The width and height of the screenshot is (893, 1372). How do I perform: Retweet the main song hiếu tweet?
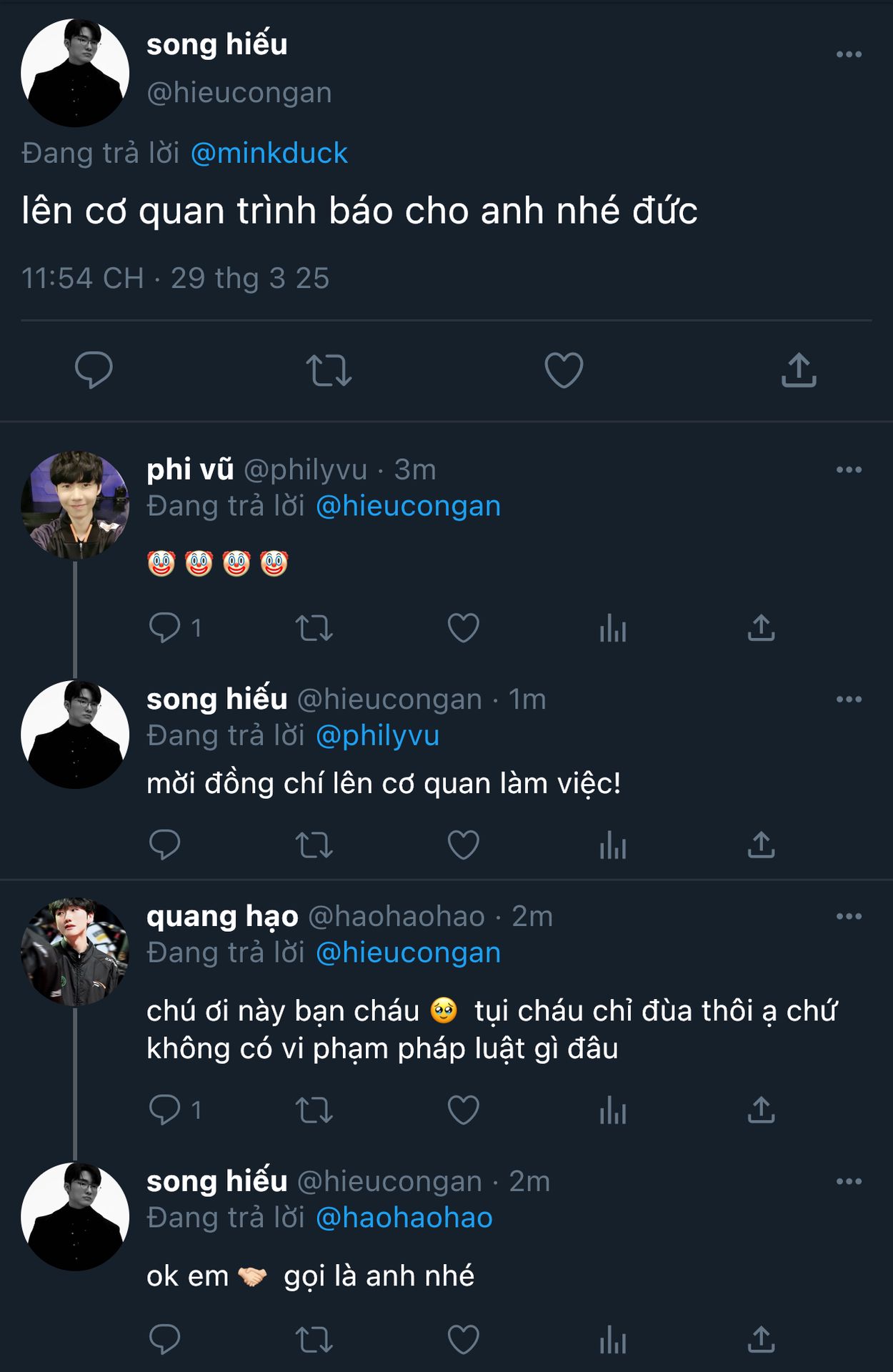click(x=329, y=370)
